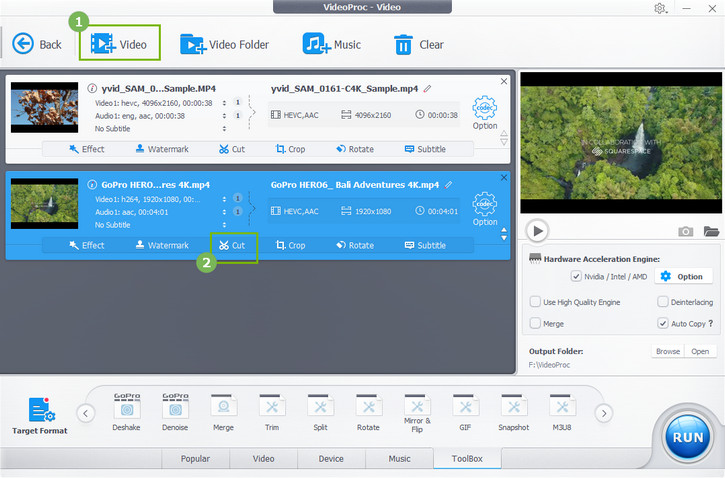Go back using the Back arrow
This screenshot has width=725, height=478.
pos(37,44)
